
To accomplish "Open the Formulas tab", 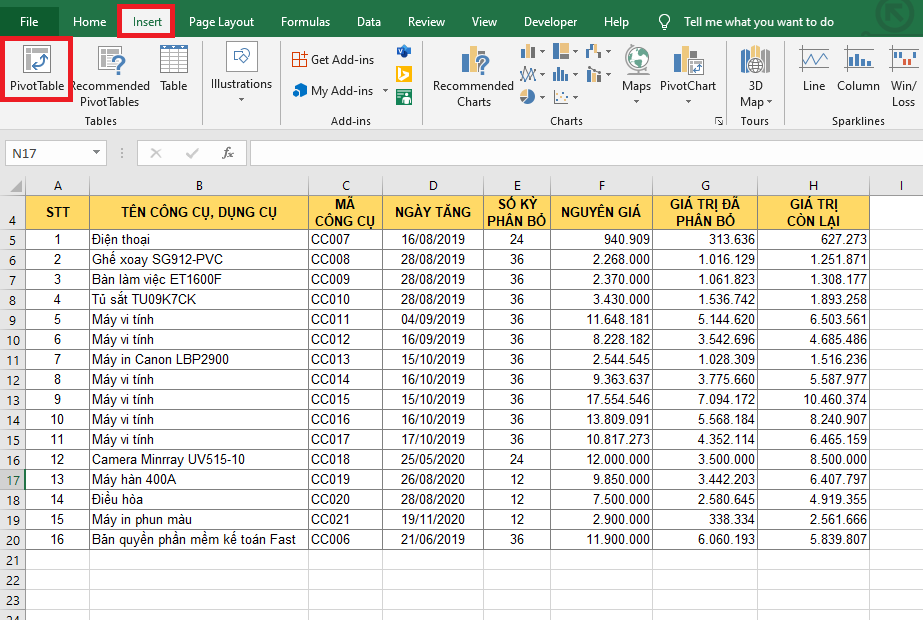I will pos(305,22).
